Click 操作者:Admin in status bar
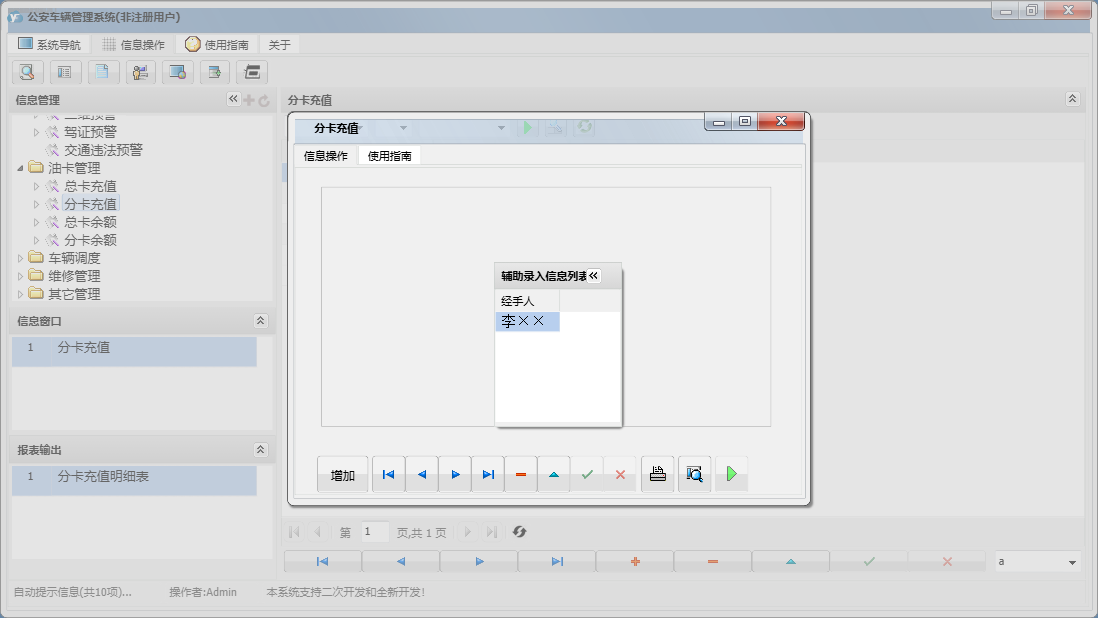Image resolution: width=1098 pixels, height=618 pixels. tap(203, 592)
